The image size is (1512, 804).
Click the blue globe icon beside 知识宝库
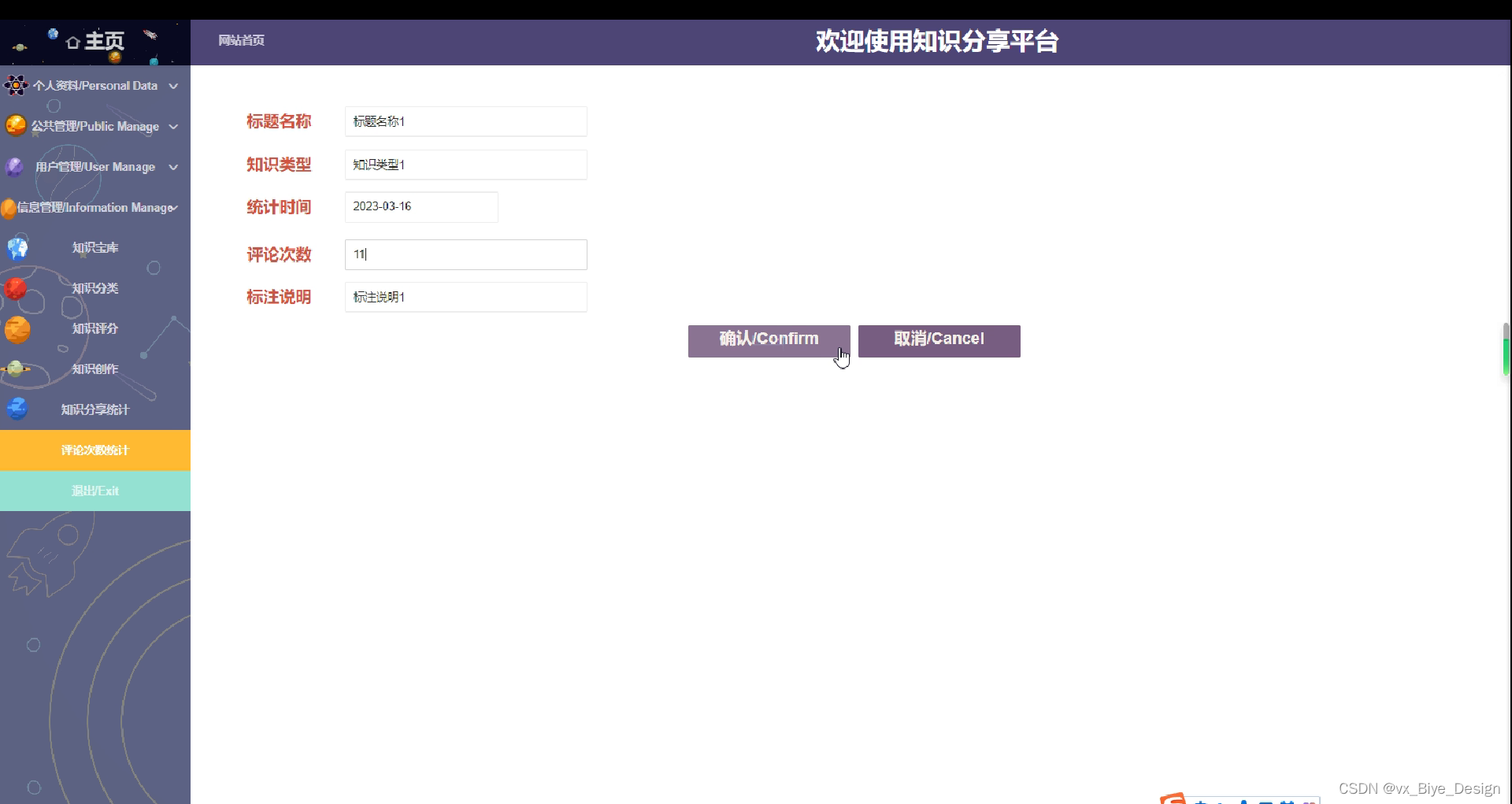(17, 248)
